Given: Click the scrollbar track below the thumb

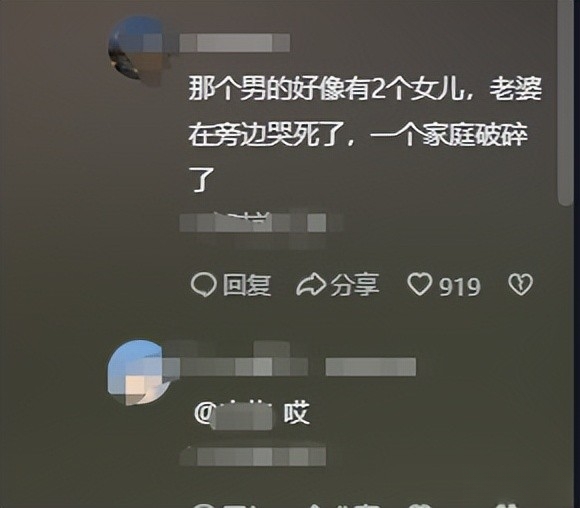Looking at the screenshot, I should pos(565,355).
